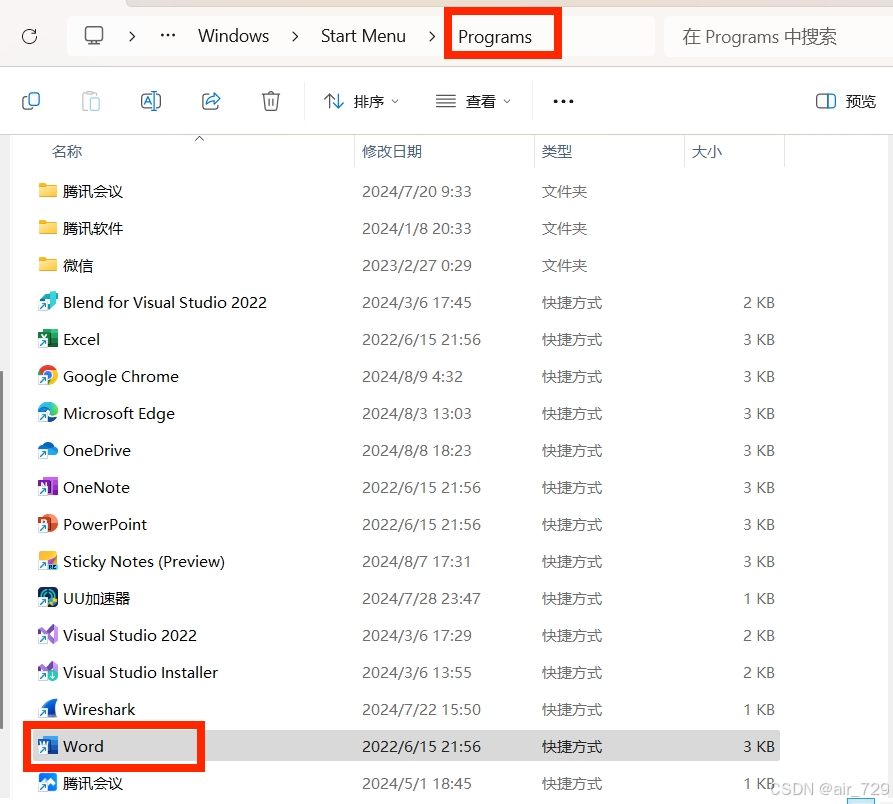The height and width of the screenshot is (804, 893).
Task: Click the UU加速器 shortcut icon
Action: pos(48,598)
